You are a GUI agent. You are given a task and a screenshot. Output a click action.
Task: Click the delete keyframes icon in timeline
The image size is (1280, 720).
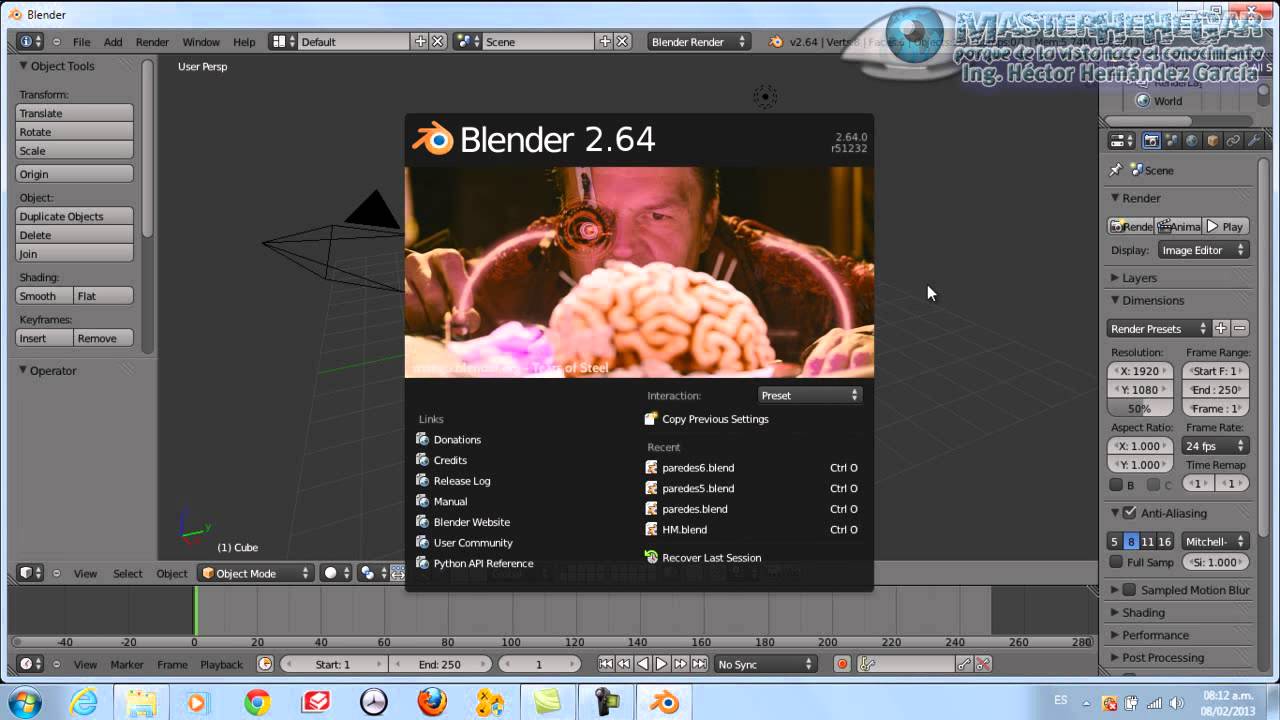[x=984, y=664]
